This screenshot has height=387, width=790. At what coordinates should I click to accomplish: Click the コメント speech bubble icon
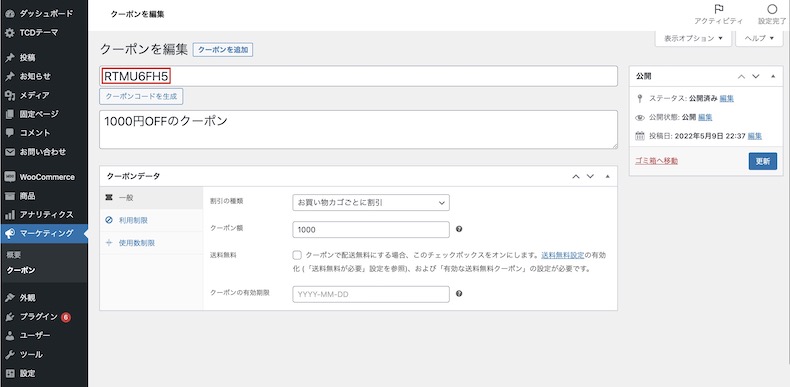coord(10,133)
